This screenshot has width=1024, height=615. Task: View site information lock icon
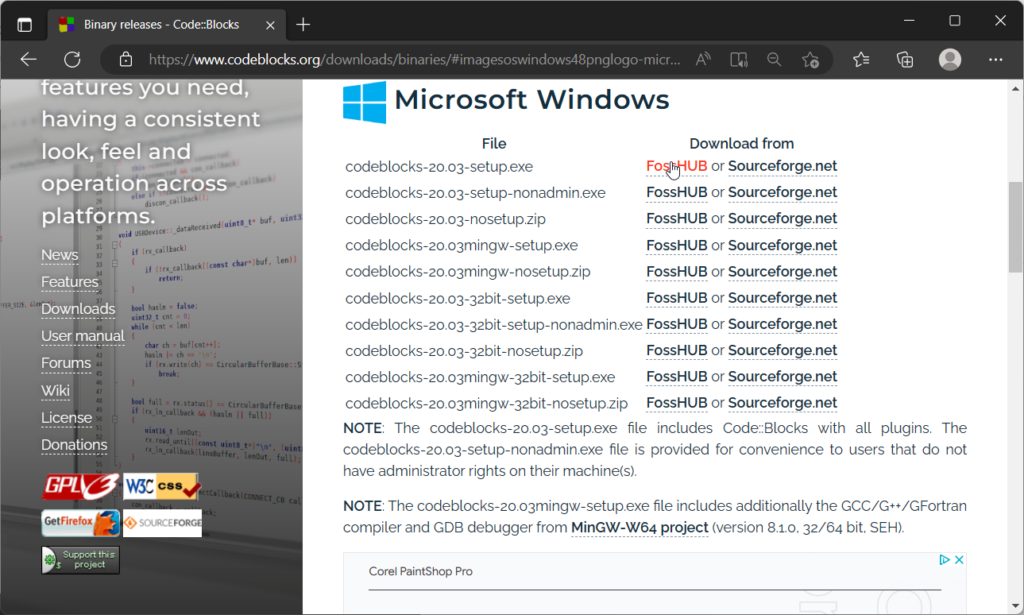(x=126, y=59)
